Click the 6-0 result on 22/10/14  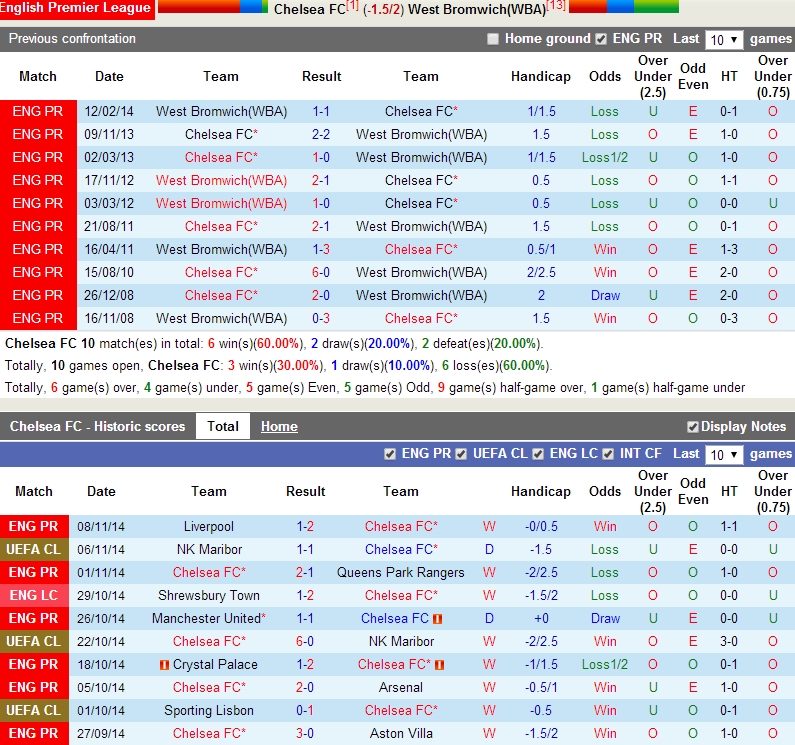[x=305, y=642]
